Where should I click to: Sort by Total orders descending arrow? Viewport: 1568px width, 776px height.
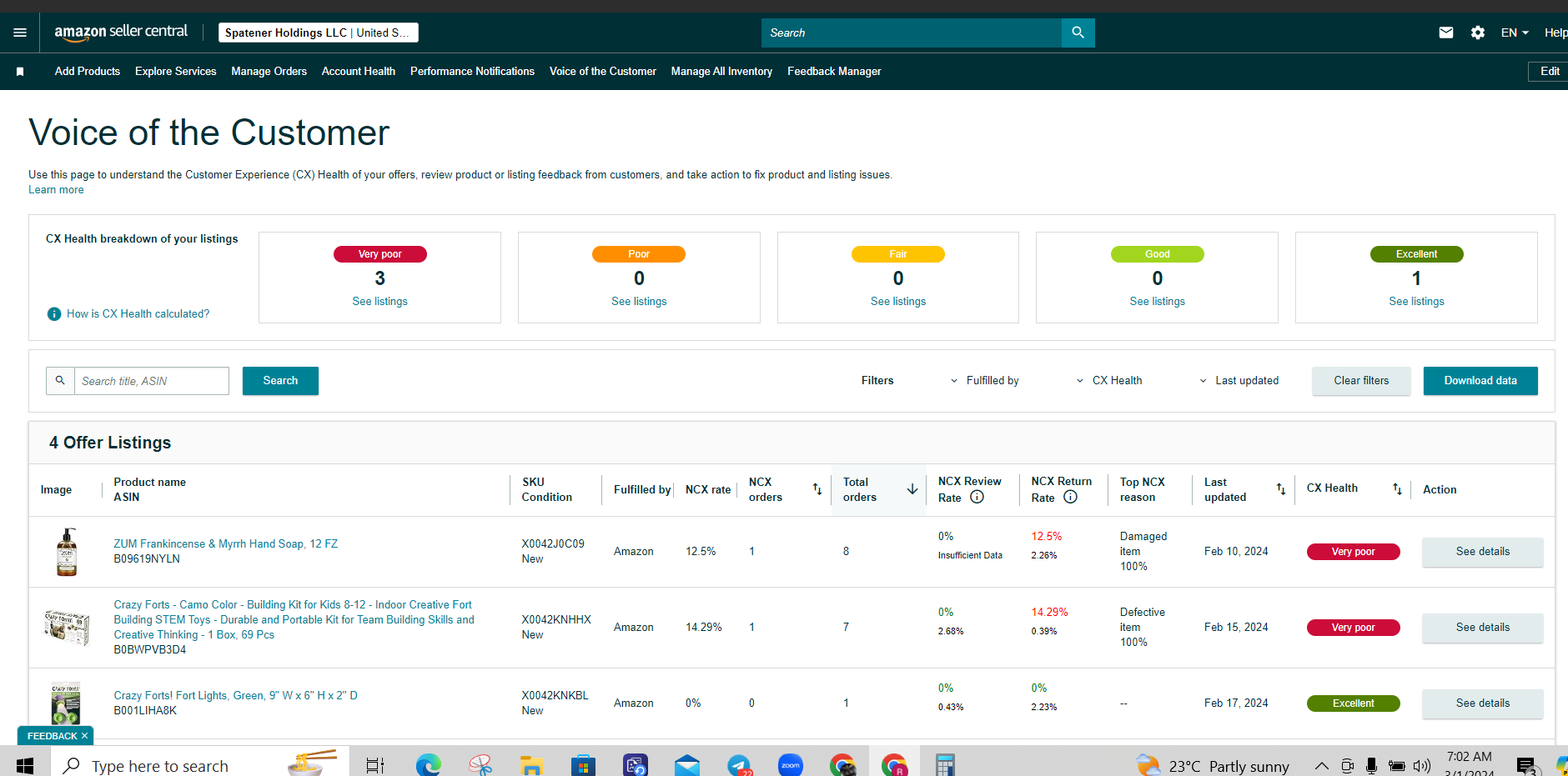click(x=912, y=489)
